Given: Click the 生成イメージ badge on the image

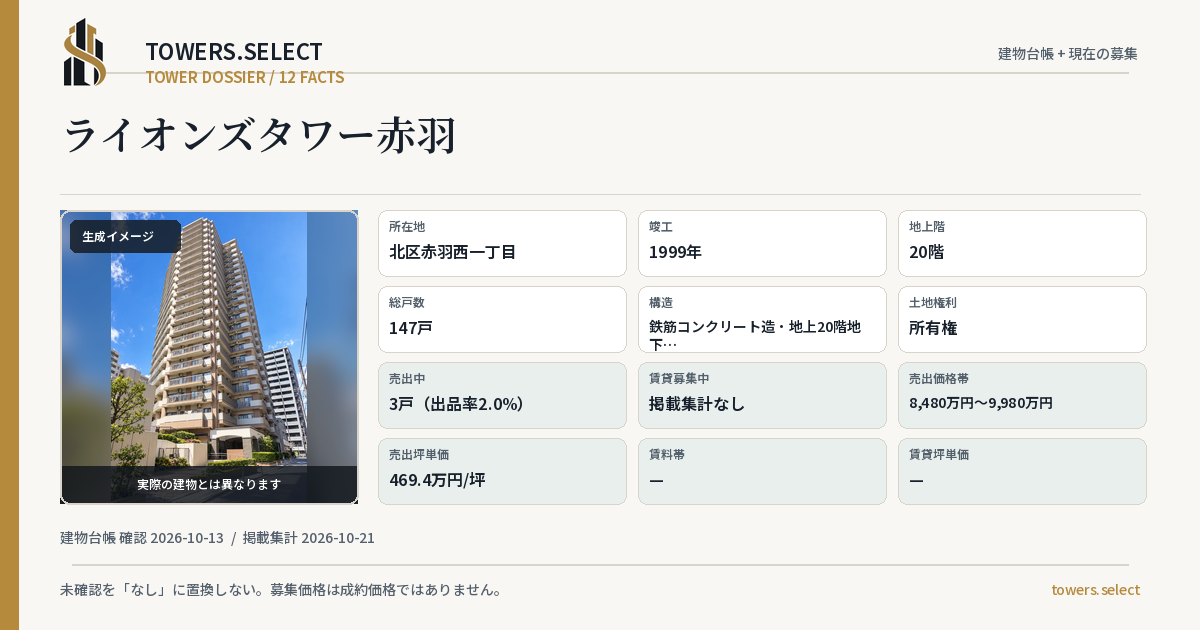Looking at the screenshot, I should coord(125,237).
